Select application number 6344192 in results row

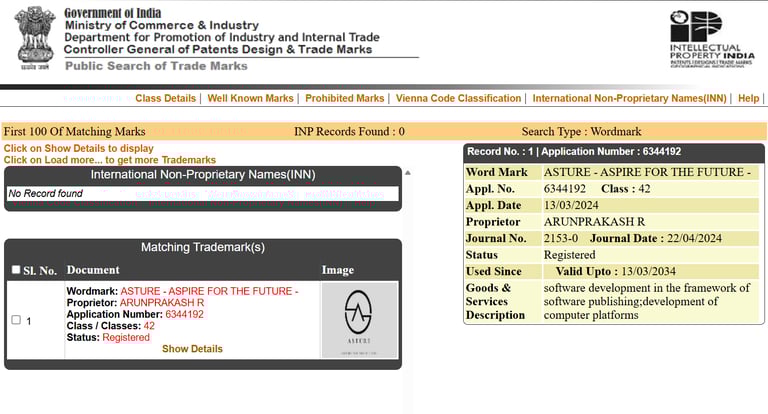click(185, 315)
